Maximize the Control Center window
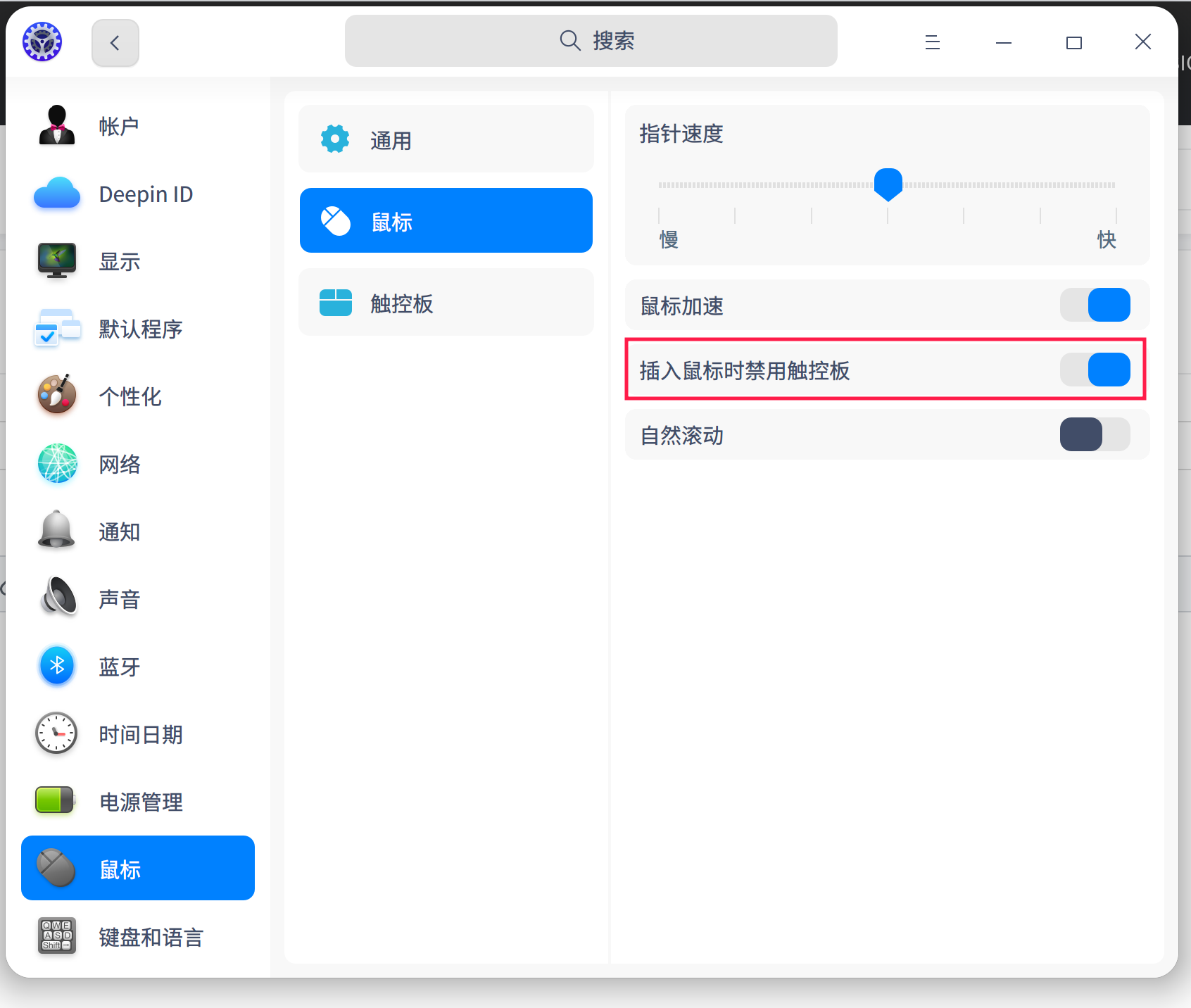Image resolution: width=1191 pixels, height=1008 pixels. [x=1074, y=42]
